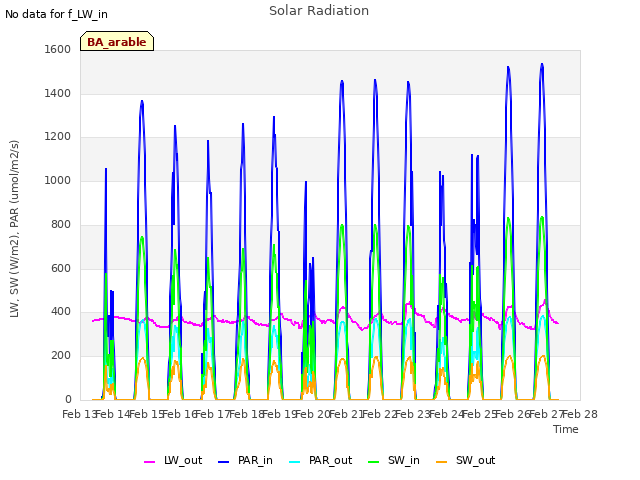Click the PAR_in spike on Feb 13
640x480 pixels.
pyautogui.click(x=106, y=169)
